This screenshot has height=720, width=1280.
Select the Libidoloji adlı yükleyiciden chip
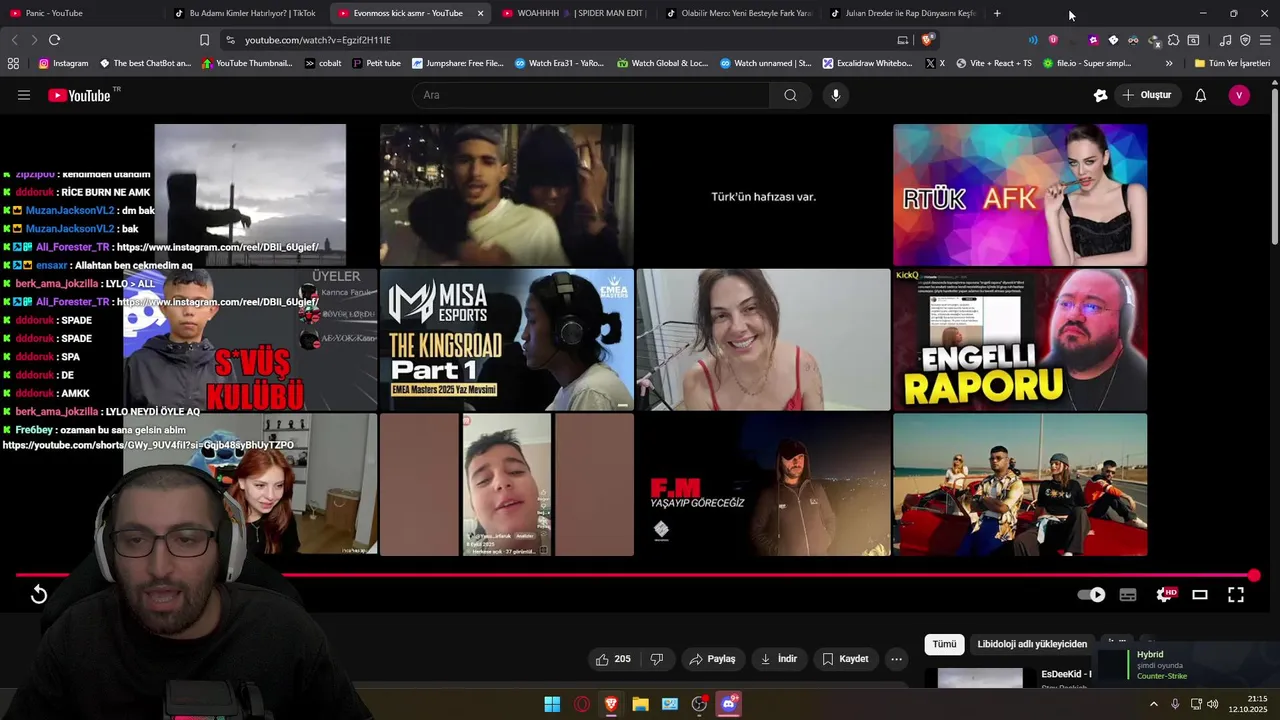(x=1032, y=644)
